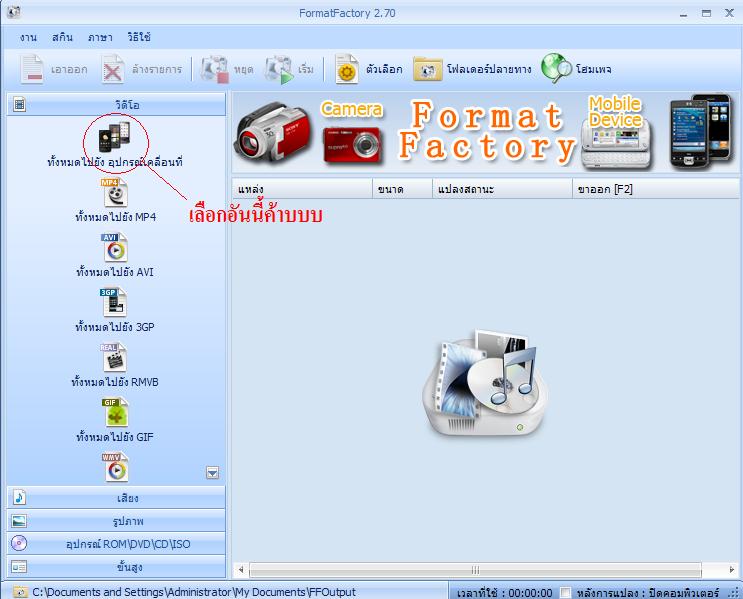The width and height of the screenshot is (743, 599).
Task: Click the FFOutput path in status bar
Action: tap(194, 592)
